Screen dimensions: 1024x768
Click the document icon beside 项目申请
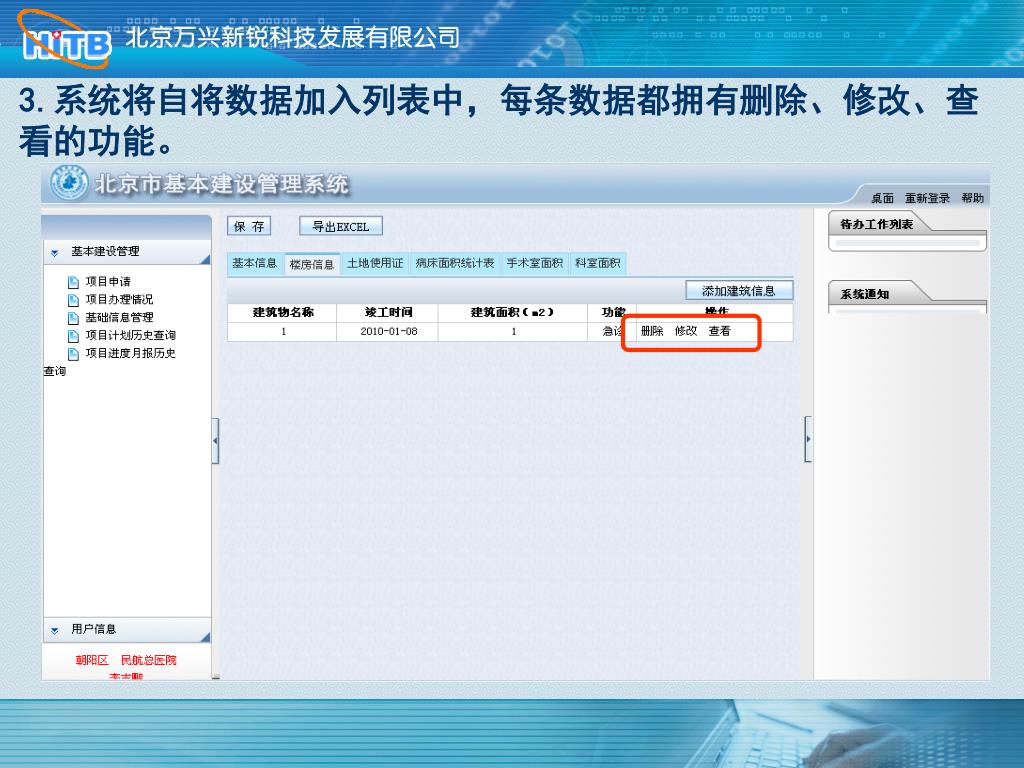pyautogui.click(x=74, y=282)
